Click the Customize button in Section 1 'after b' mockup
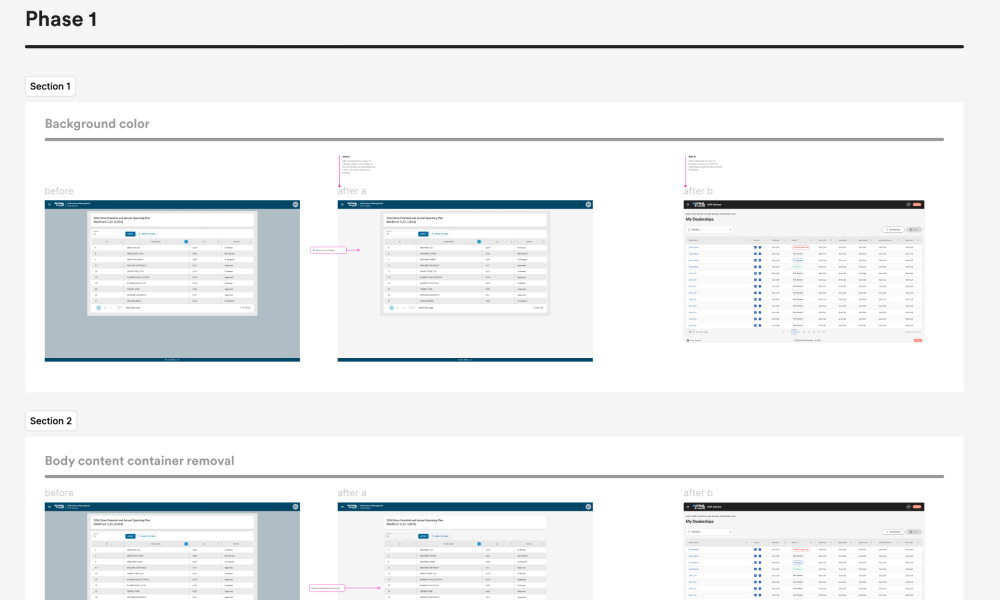The image size is (1000, 600). pyautogui.click(x=893, y=229)
